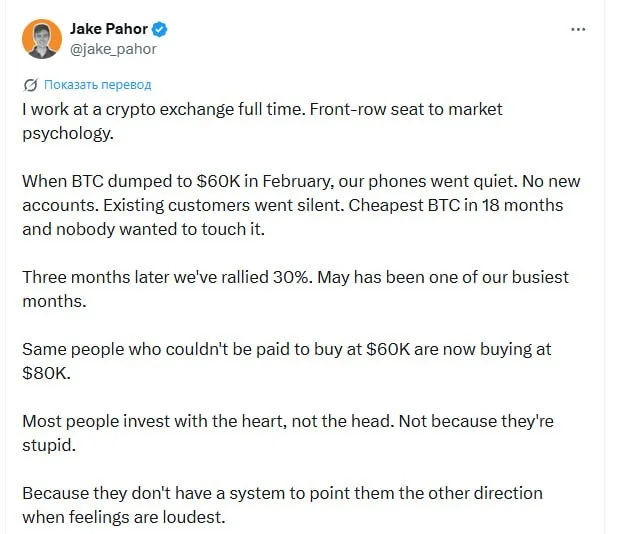This screenshot has width=620, height=534.
Task: Click the '$80K' text in the tweet
Action: click(x=46, y=374)
